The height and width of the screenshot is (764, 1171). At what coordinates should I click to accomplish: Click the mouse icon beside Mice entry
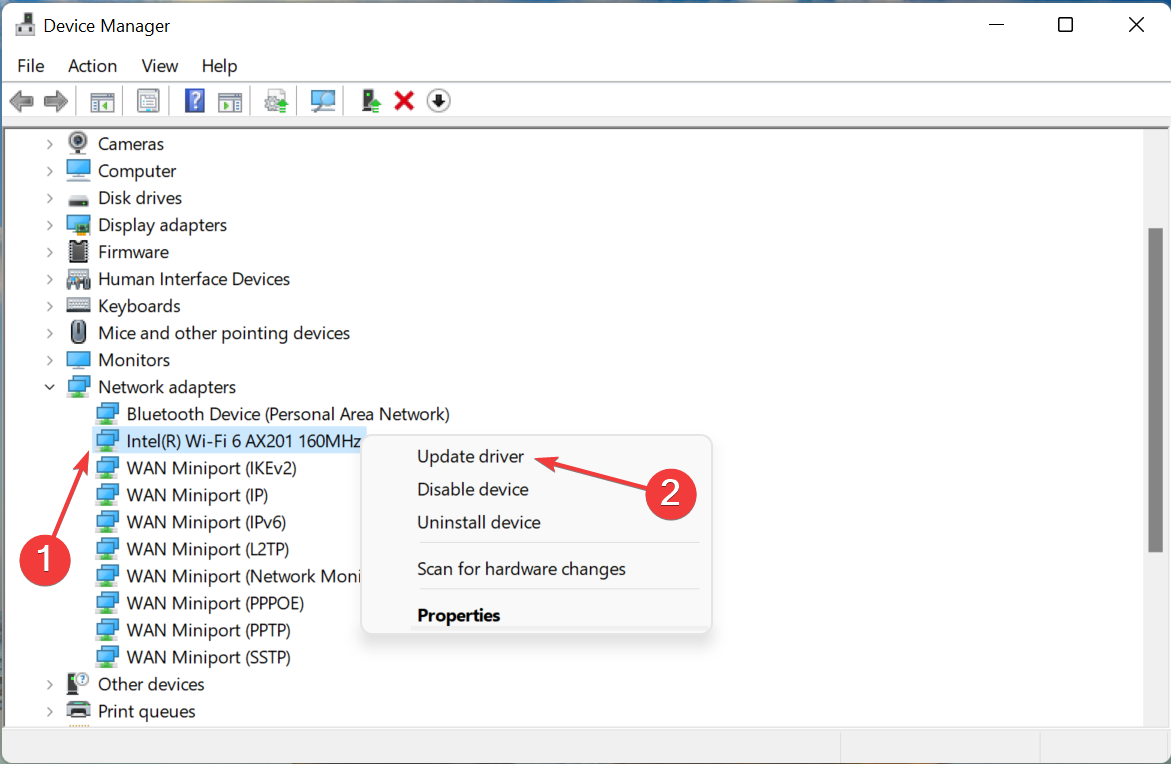point(78,332)
